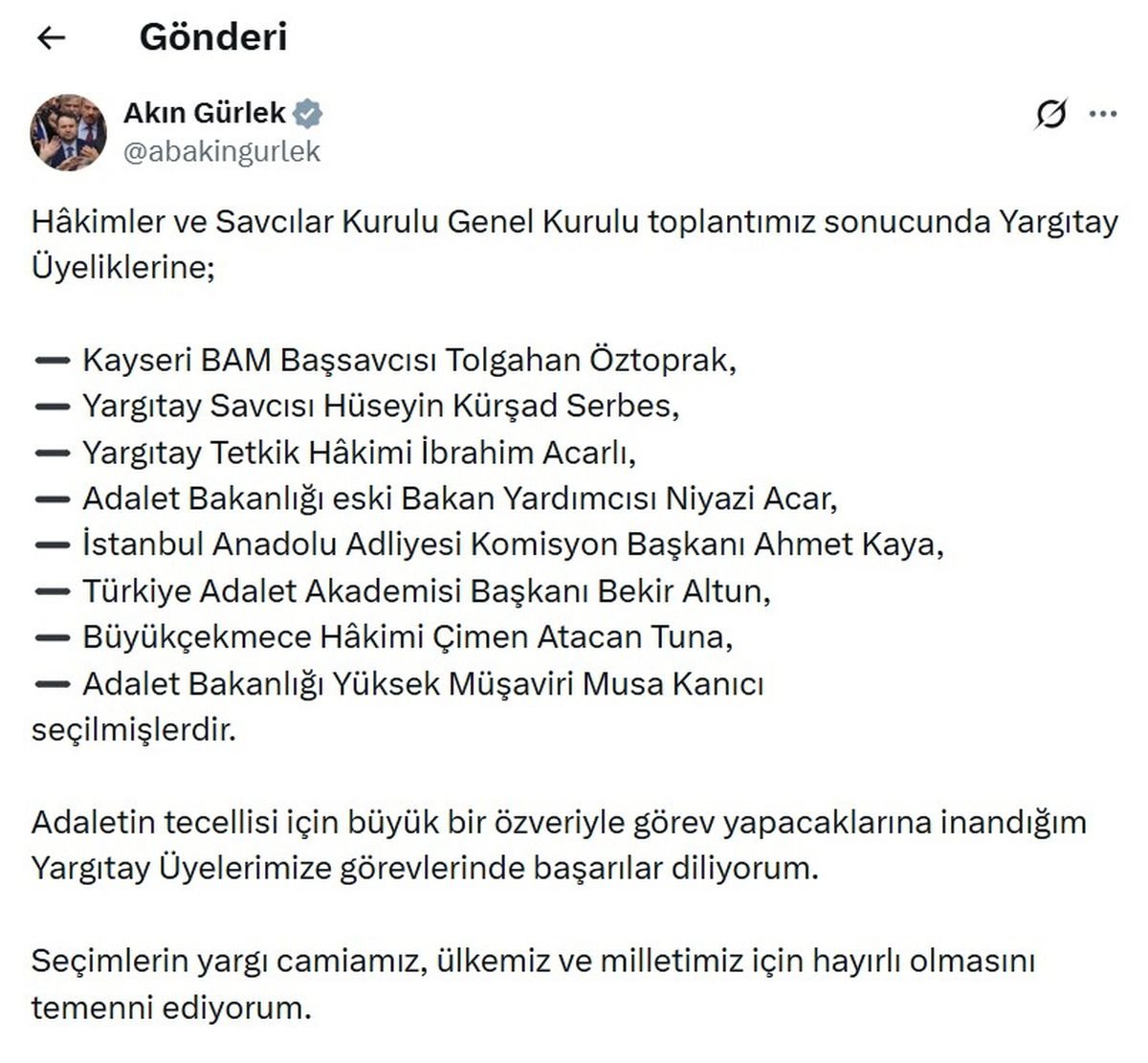This screenshot has height=1063, width=1148.
Task: Expand post actions via the ellipsis menu
Action: point(1102,114)
